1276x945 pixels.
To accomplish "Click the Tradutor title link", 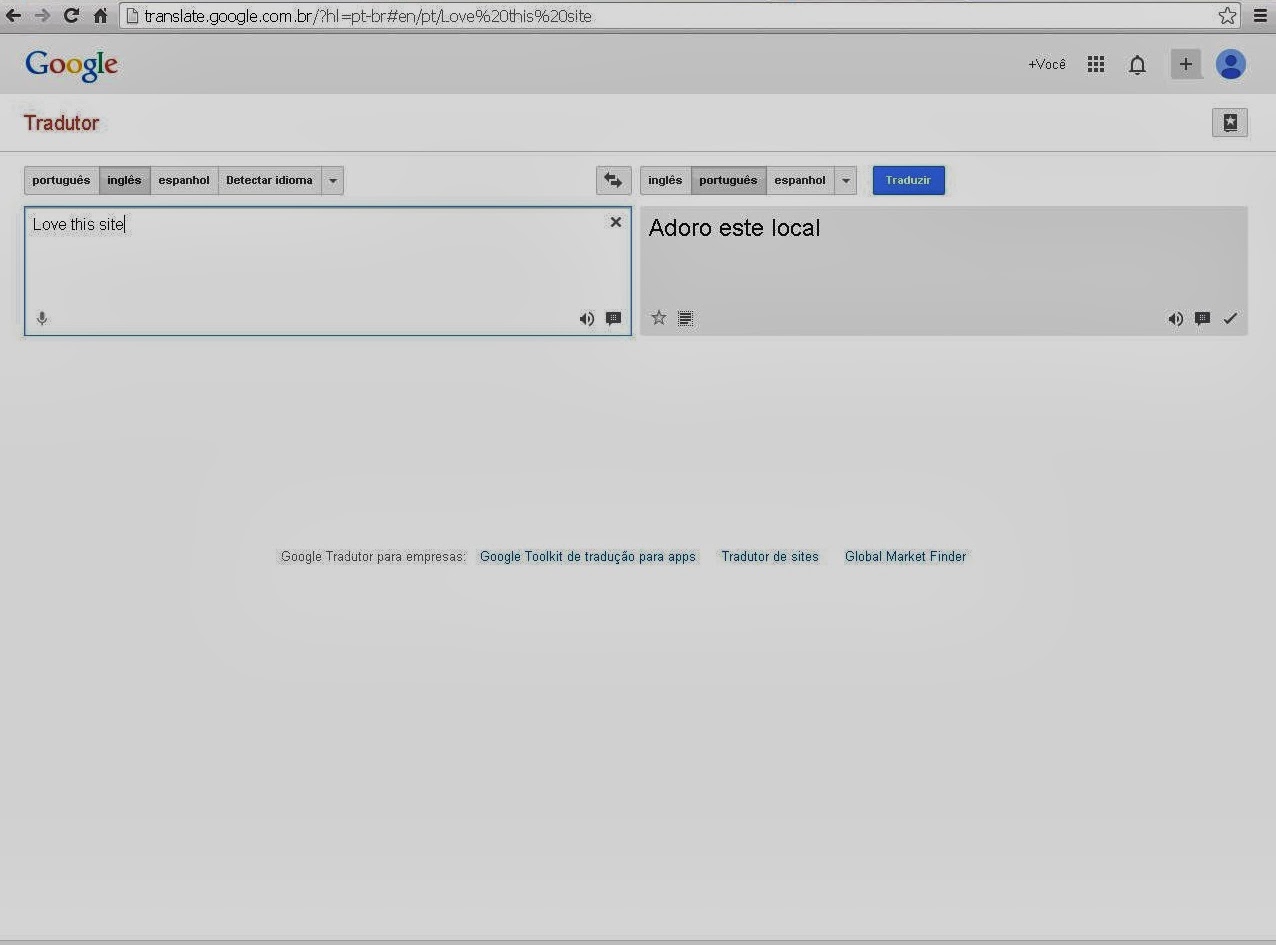I will (61, 123).
